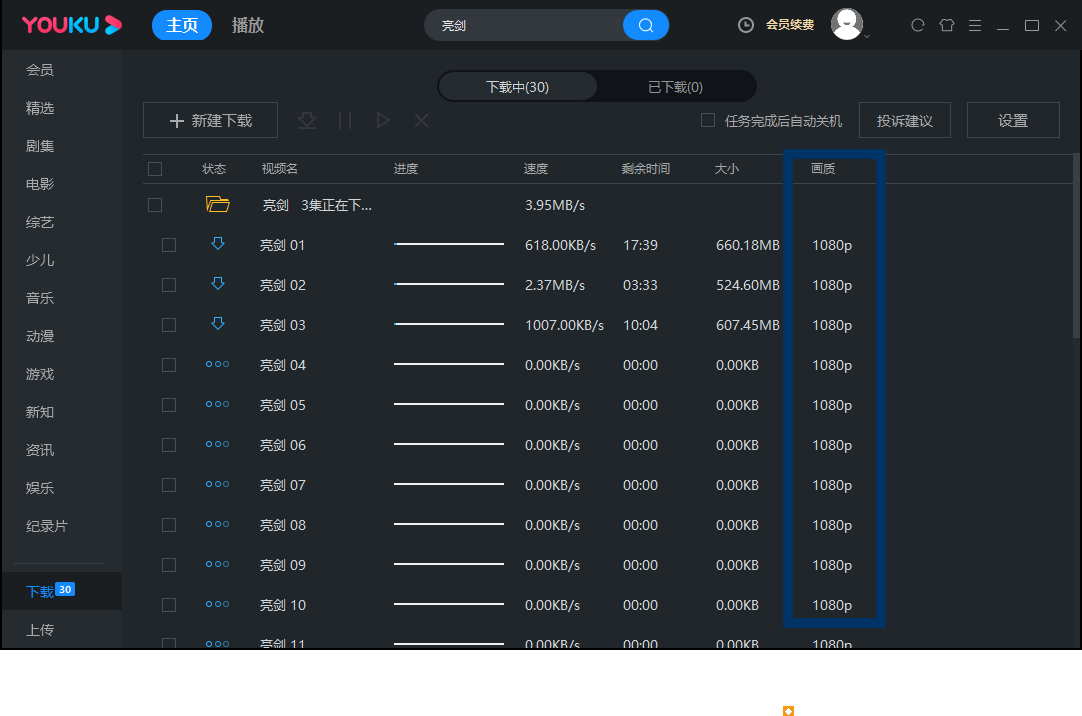1082x716 pixels.
Task: Click waiting dots icon for 亮剑 04
Action: [x=217, y=364]
